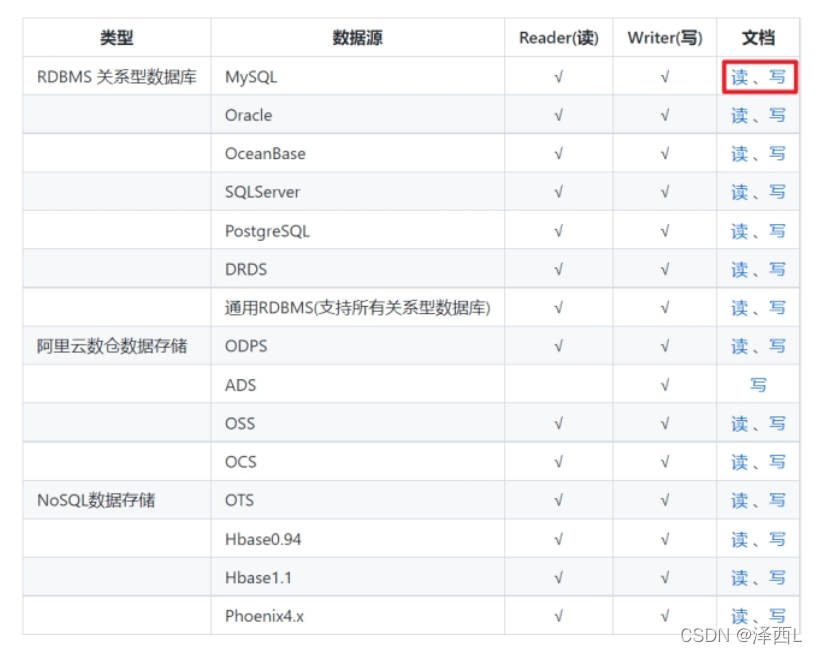Select the Reader(读) column header
The image size is (817, 654).
point(559,38)
